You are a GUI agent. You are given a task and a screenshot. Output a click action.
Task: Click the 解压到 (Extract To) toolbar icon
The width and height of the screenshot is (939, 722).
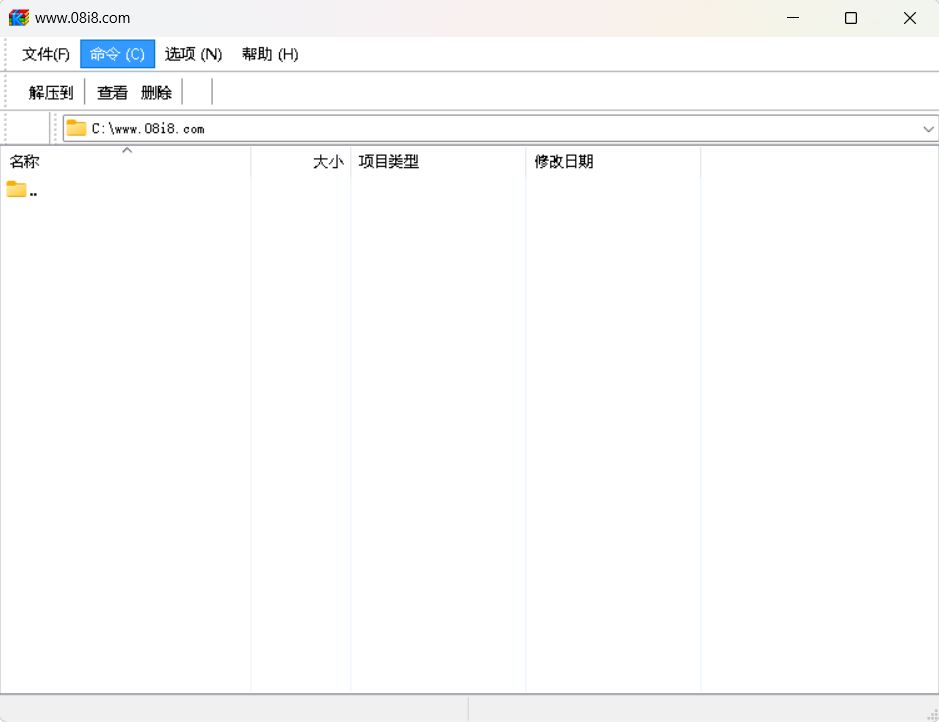tap(50, 92)
